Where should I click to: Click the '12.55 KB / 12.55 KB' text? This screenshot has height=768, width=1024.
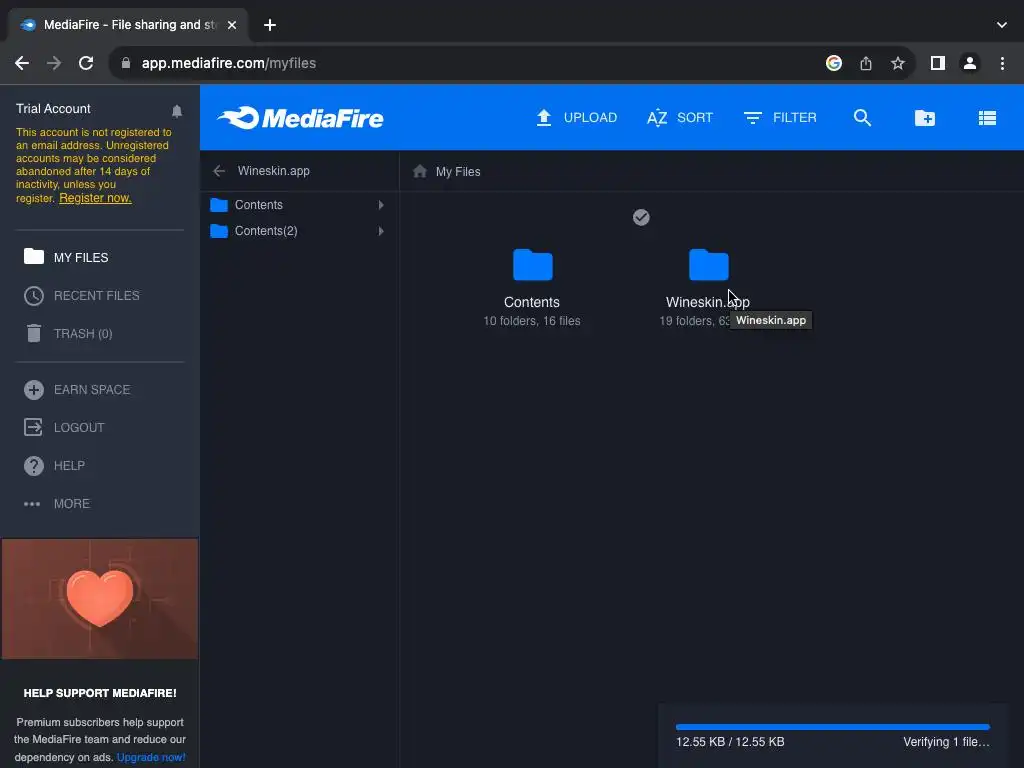point(730,742)
